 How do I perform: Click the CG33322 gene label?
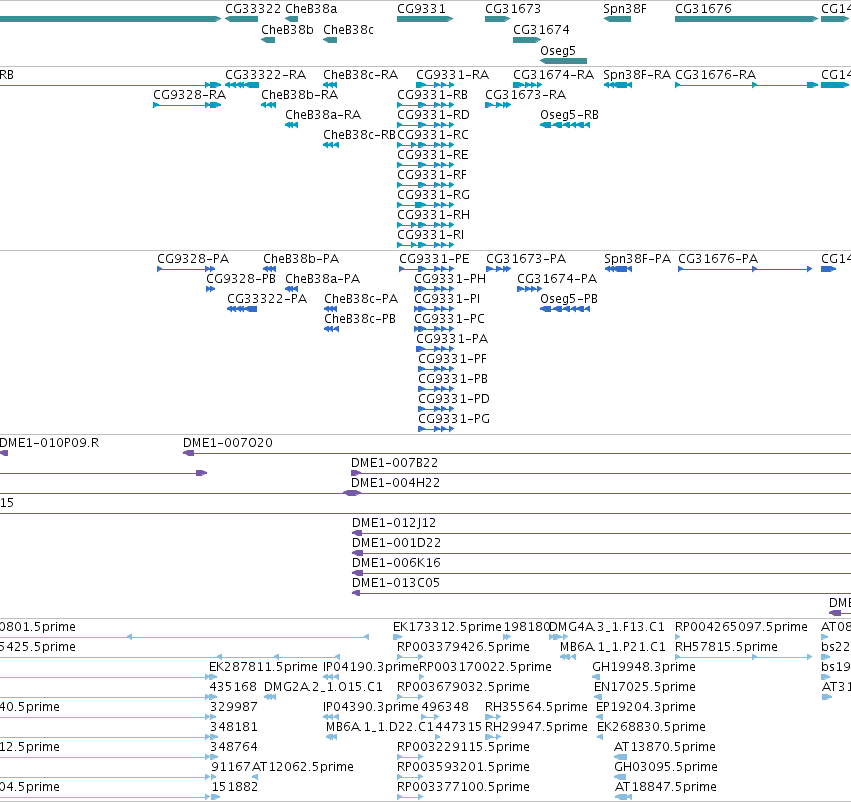(x=253, y=9)
